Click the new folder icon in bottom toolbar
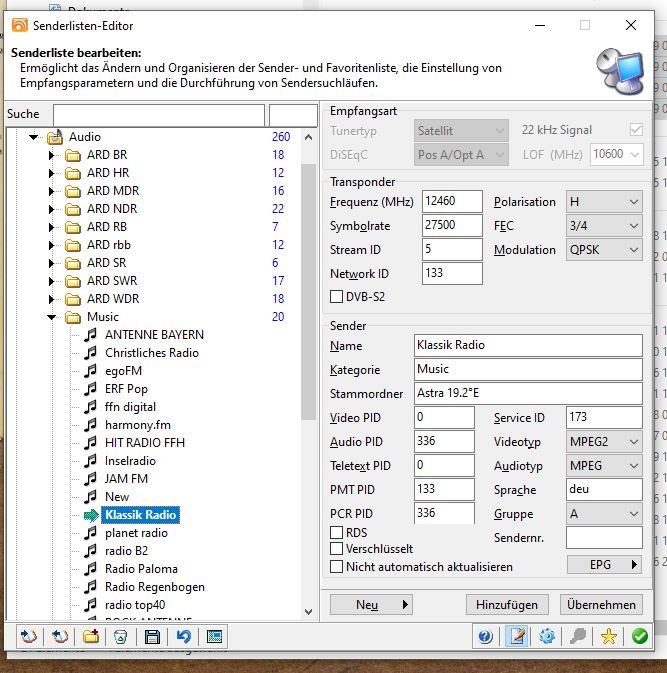The width and height of the screenshot is (667, 673). click(91, 636)
